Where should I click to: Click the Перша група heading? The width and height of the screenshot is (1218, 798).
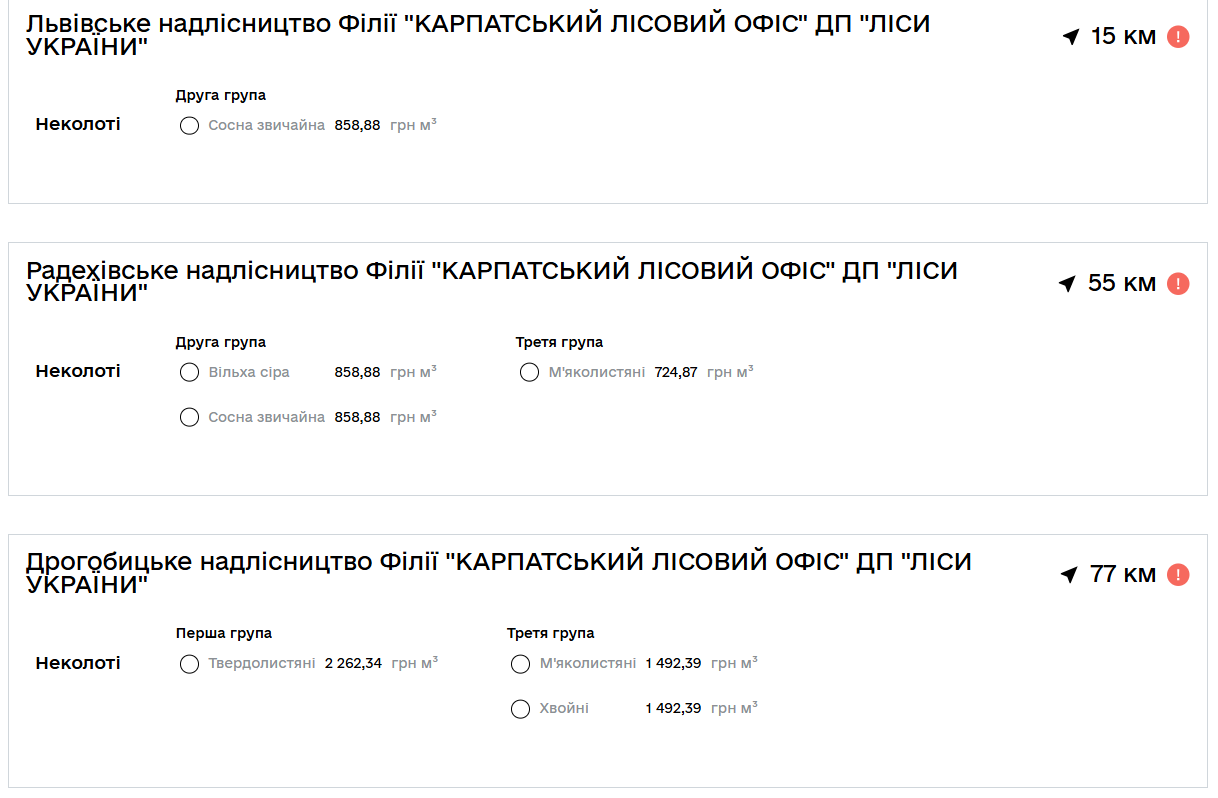224,633
